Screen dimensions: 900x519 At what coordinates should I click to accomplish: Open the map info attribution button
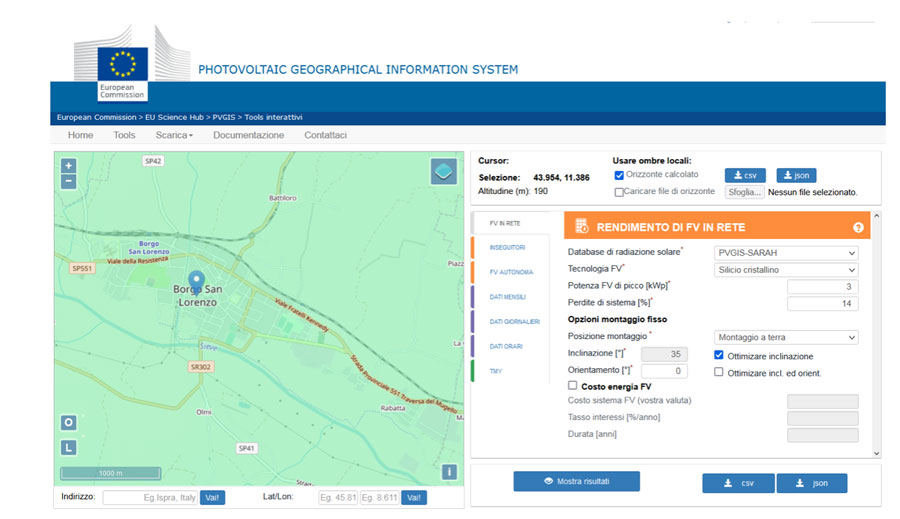(449, 472)
